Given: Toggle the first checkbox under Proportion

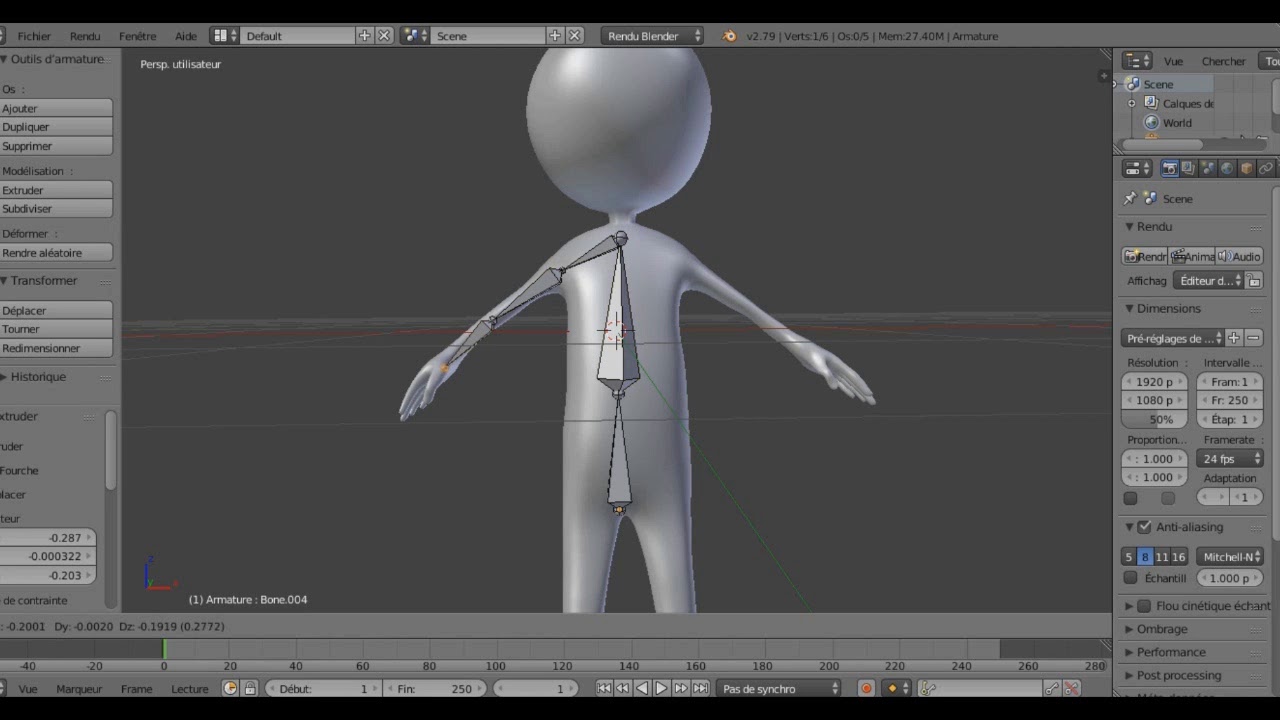Looking at the screenshot, I should [x=1130, y=498].
